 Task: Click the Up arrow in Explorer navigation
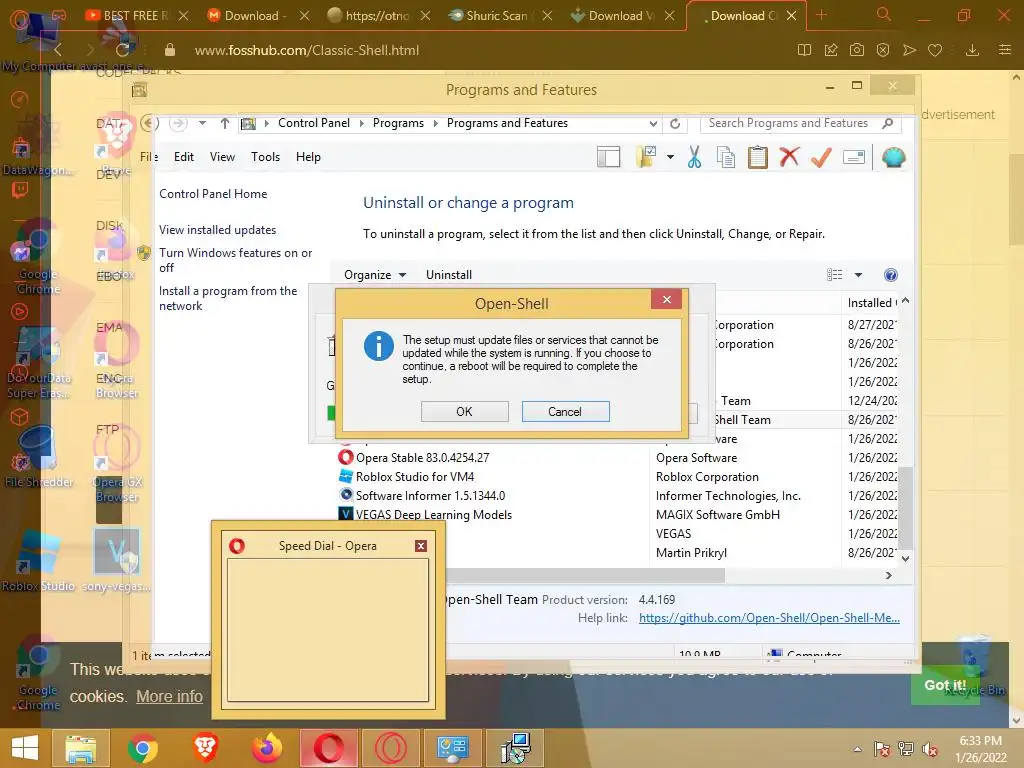[225, 123]
